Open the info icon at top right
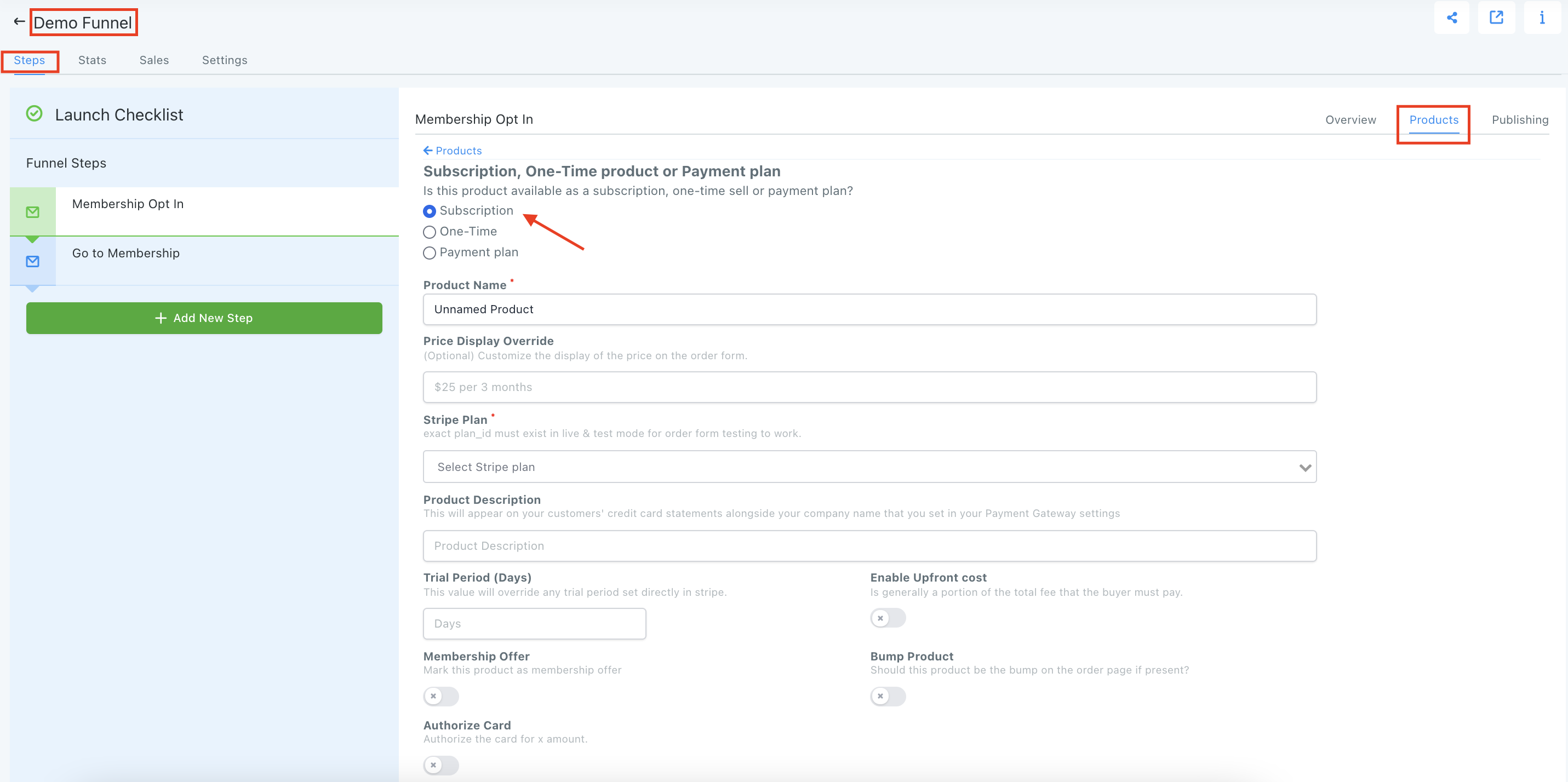This screenshot has width=1568, height=782. click(x=1541, y=18)
